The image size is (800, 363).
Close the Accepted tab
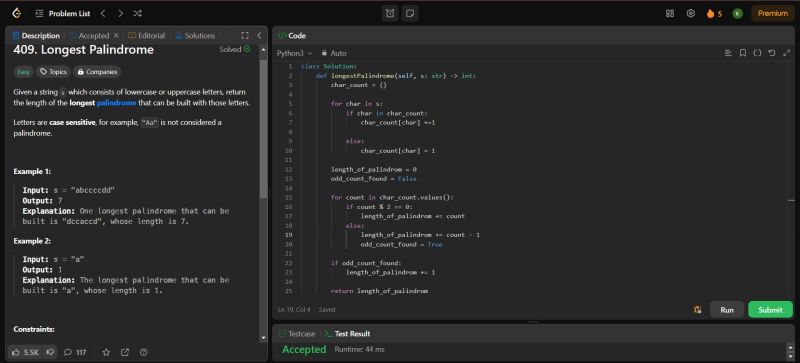point(116,36)
